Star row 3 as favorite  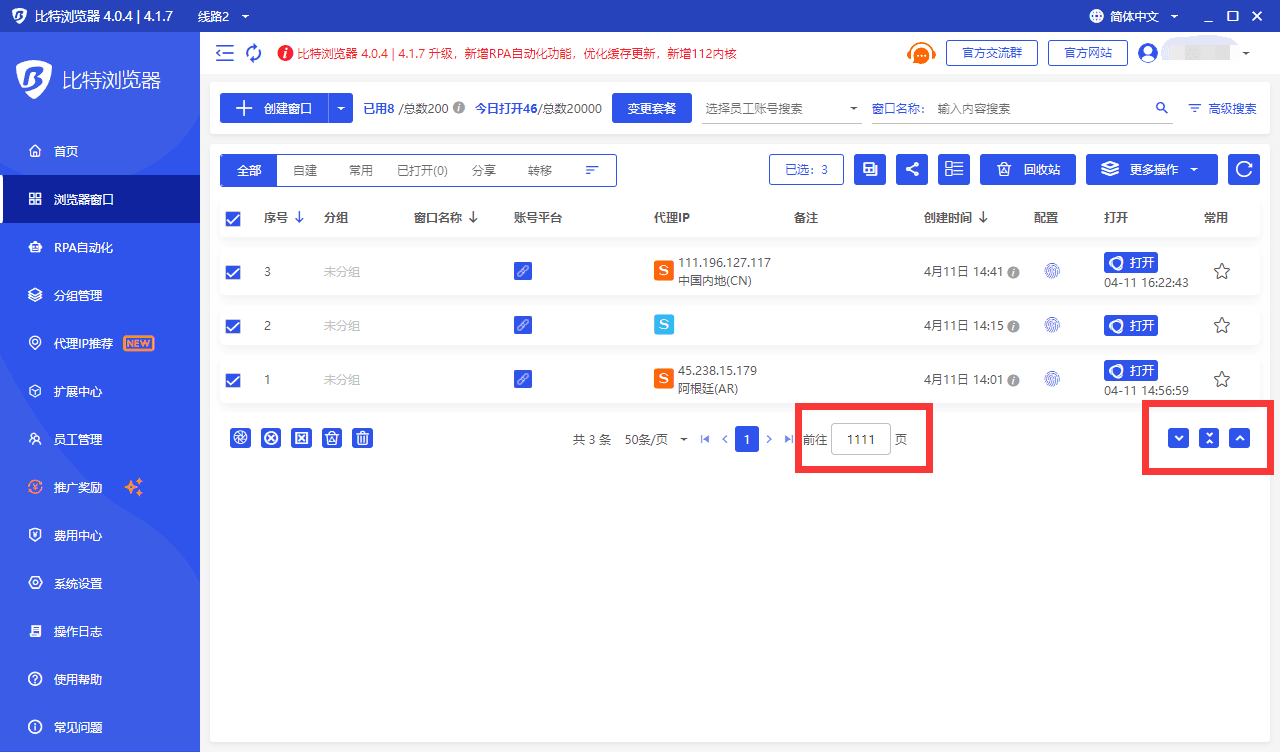pyautogui.click(x=1221, y=271)
